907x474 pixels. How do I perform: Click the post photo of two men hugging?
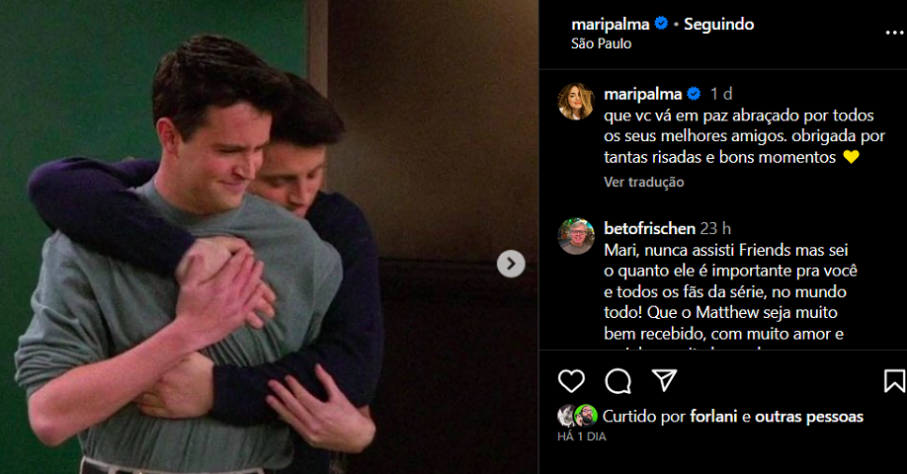coord(269,237)
